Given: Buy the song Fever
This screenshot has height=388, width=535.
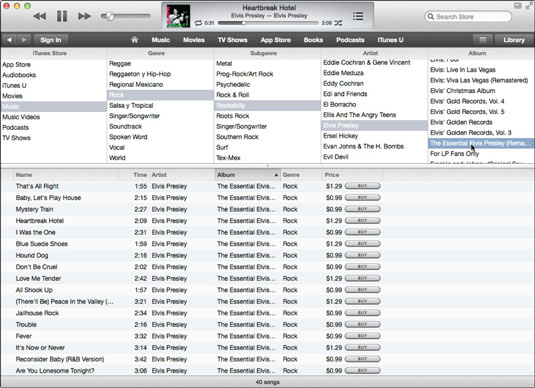Looking at the screenshot, I should point(363,336).
